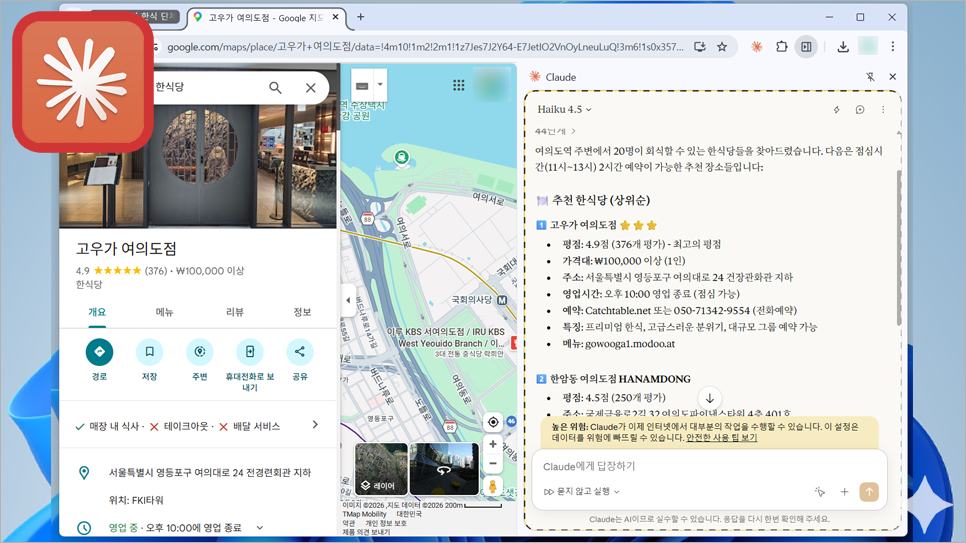
Task: Click the 주변 nearby search icon
Action: click(x=199, y=352)
